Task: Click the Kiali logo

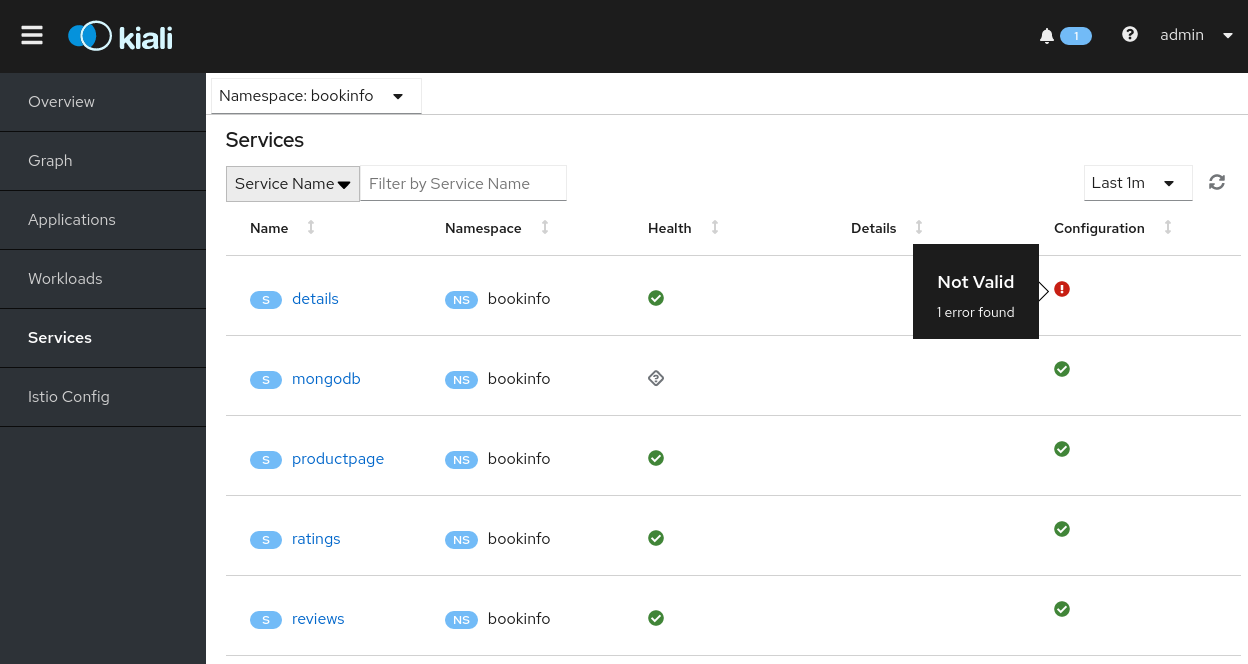Action: (120, 36)
